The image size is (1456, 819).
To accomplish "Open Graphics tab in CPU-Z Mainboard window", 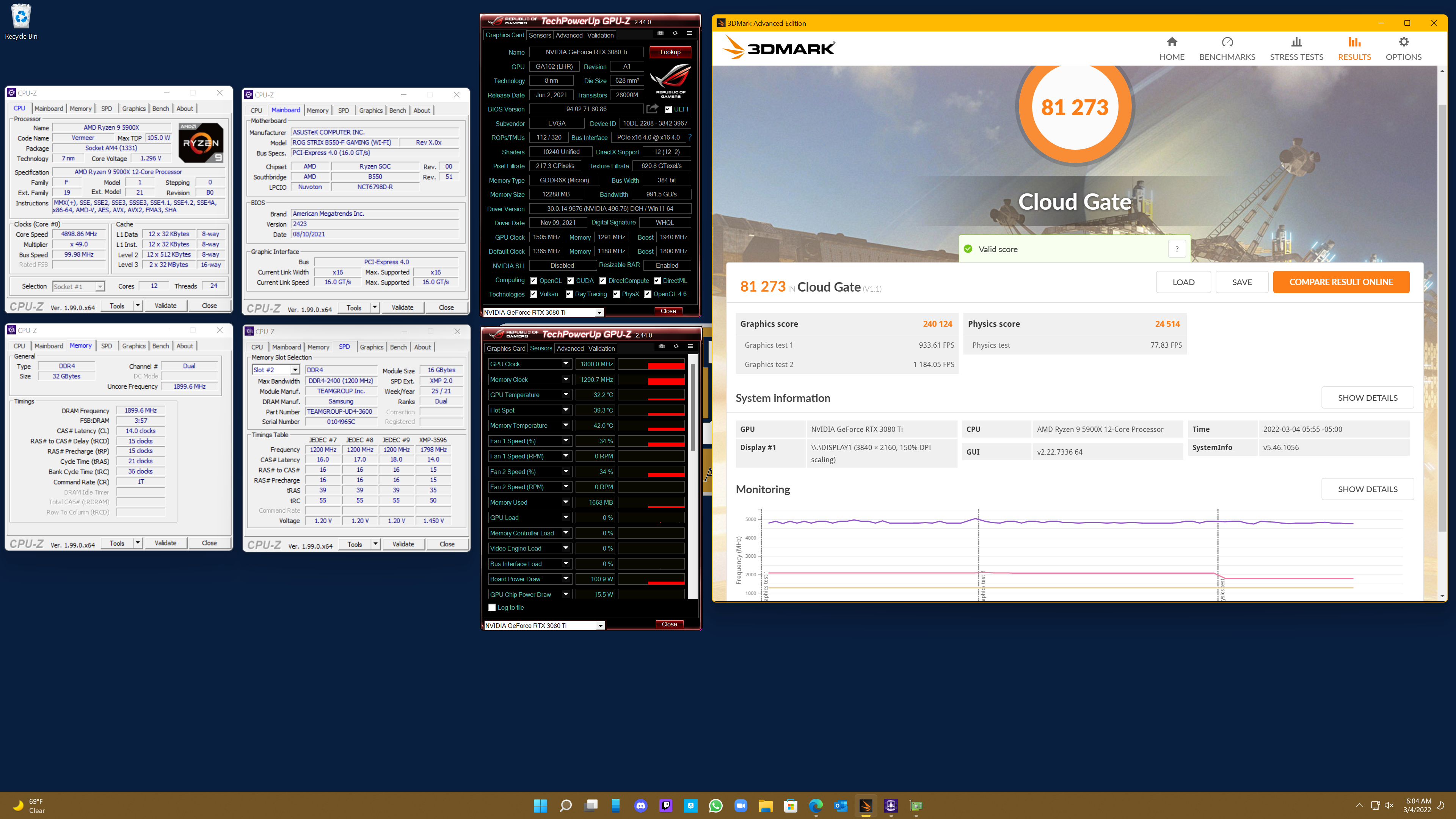I will 371,110.
